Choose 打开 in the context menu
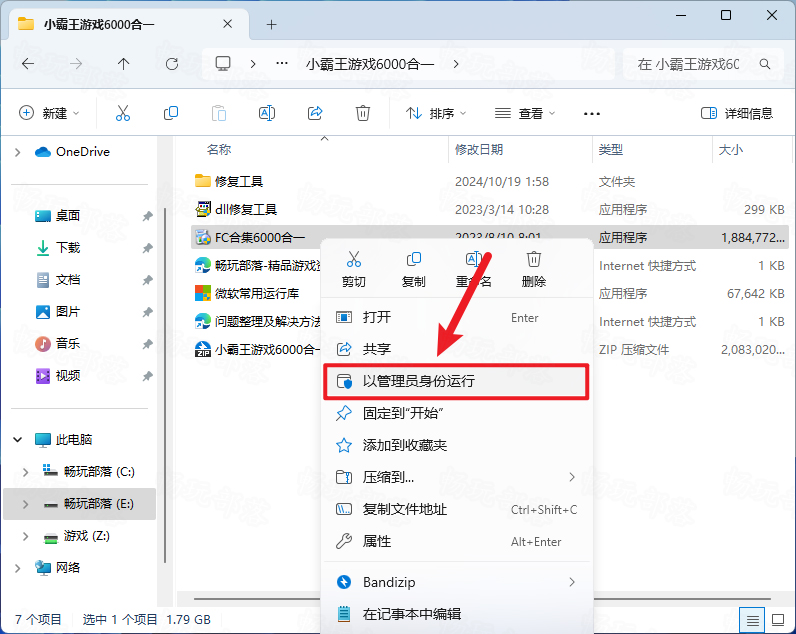This screenshot has width=796, height=634. coord(456,317)
